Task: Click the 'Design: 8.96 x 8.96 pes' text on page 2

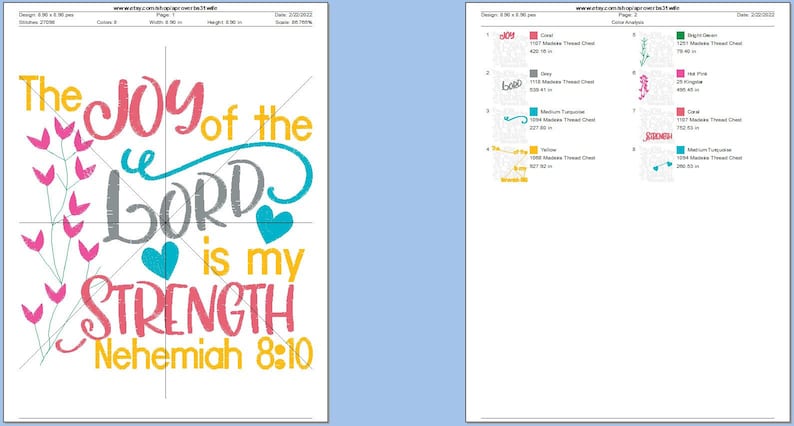Action: (508, 15)
